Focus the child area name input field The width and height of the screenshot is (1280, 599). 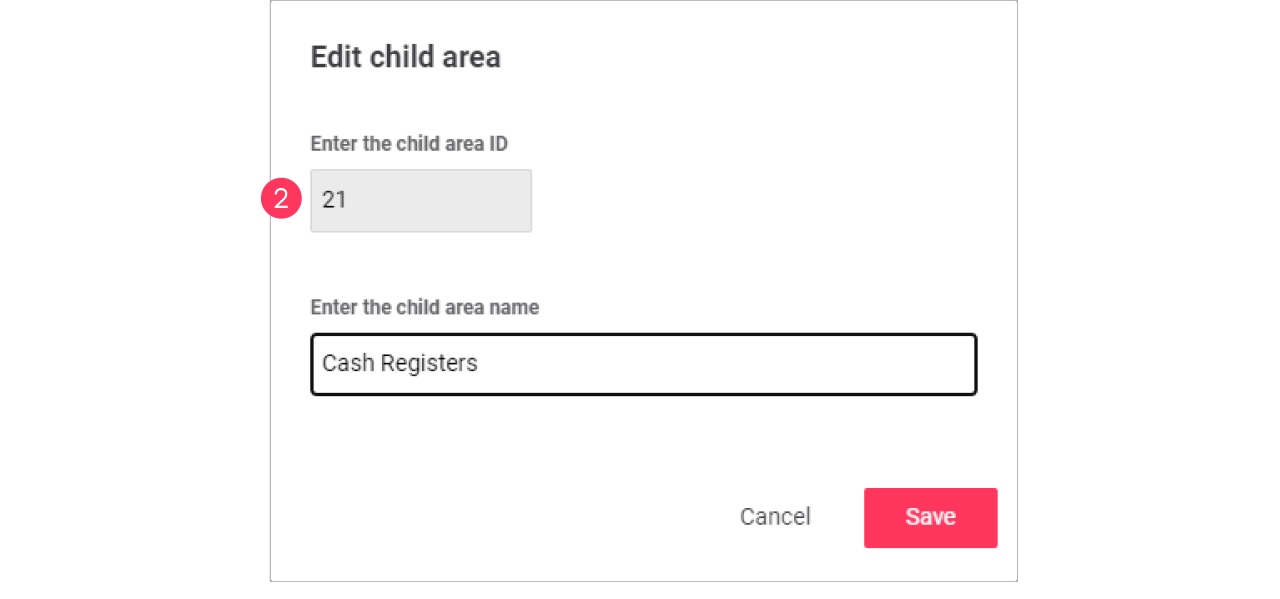tap(643, 364)
